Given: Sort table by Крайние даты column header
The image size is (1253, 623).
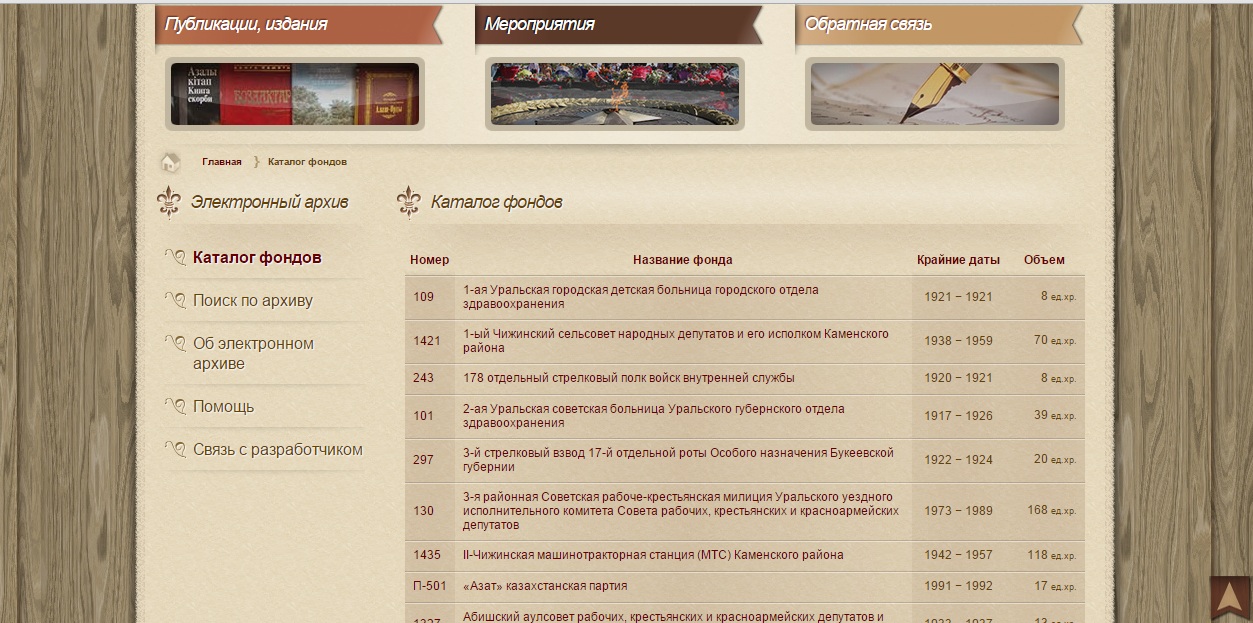Looking at the screenshot, I should [x=957, y=260].
